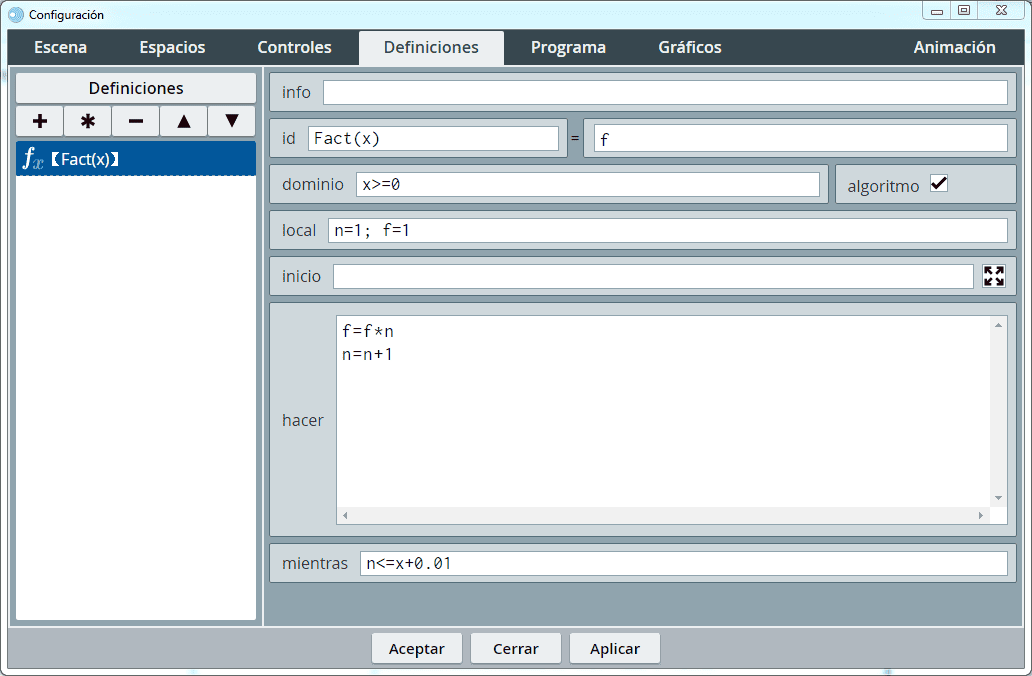
Task: Duplicate the definition with asterisk icon
Action: pyautogui.click(x=88, y=121)
